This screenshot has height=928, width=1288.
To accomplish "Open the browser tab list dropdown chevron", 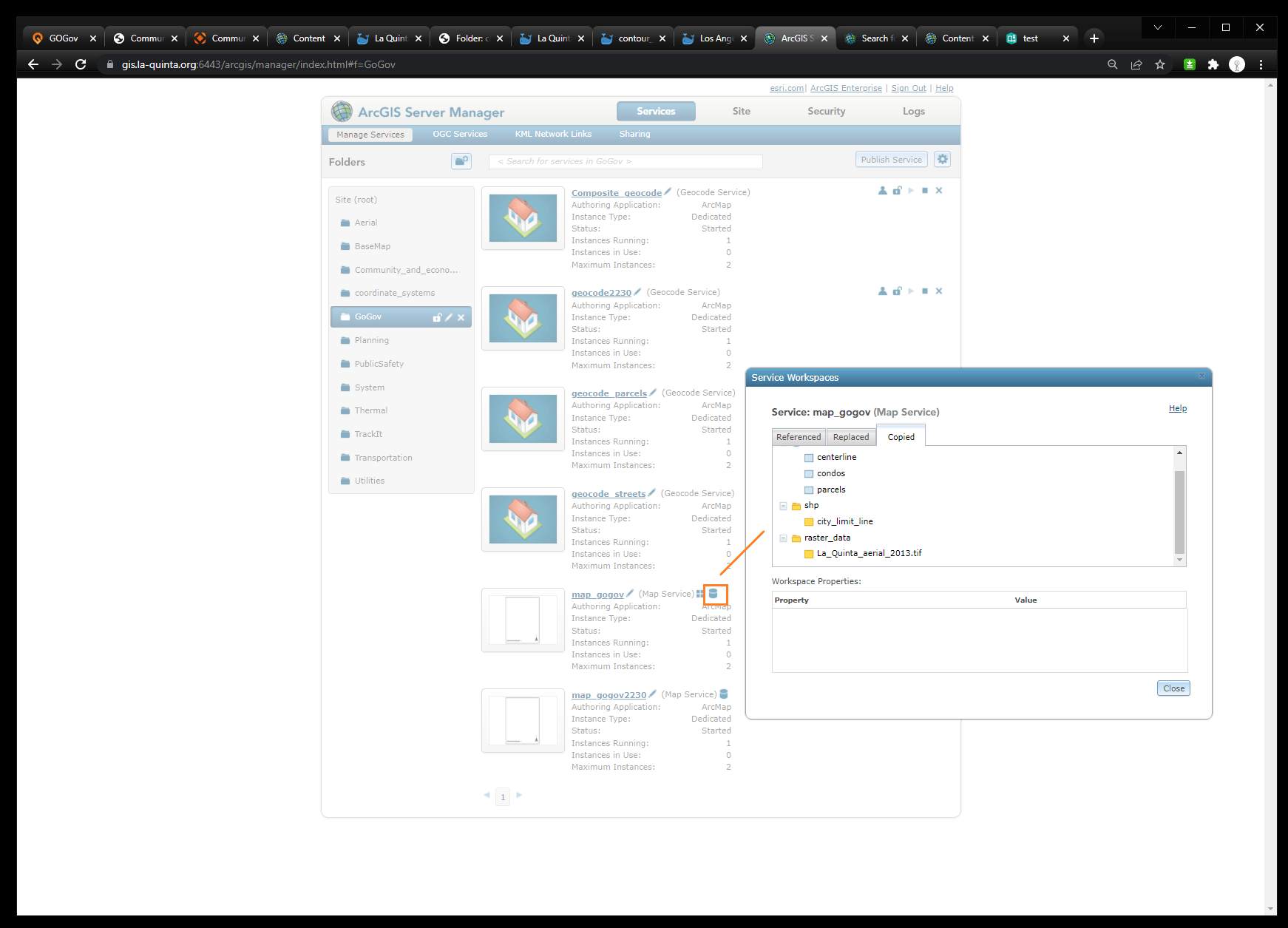I will [1158, 27].
